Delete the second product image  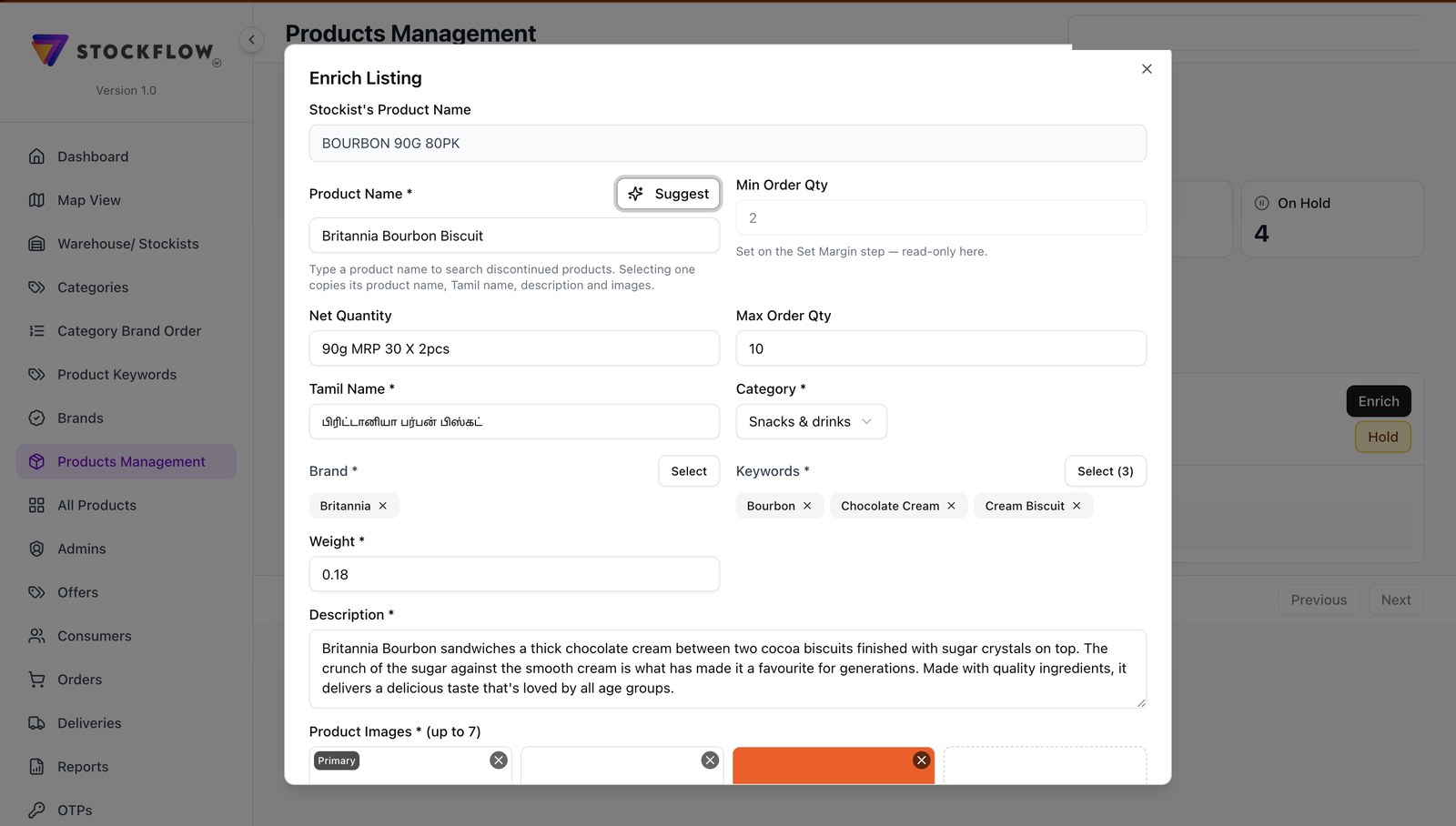[x=711, y=761]
